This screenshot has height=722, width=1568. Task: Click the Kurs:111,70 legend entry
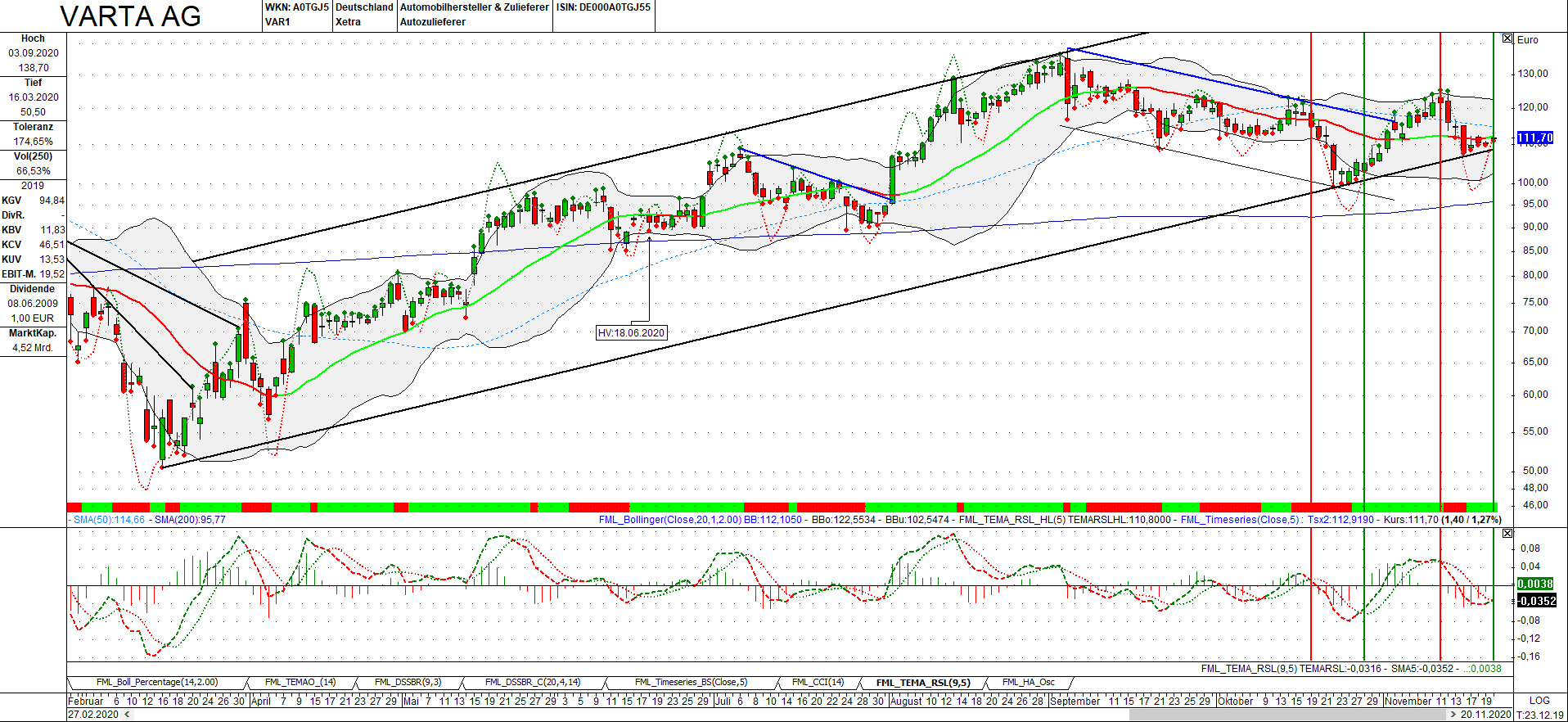click(x=1411, y=520)
